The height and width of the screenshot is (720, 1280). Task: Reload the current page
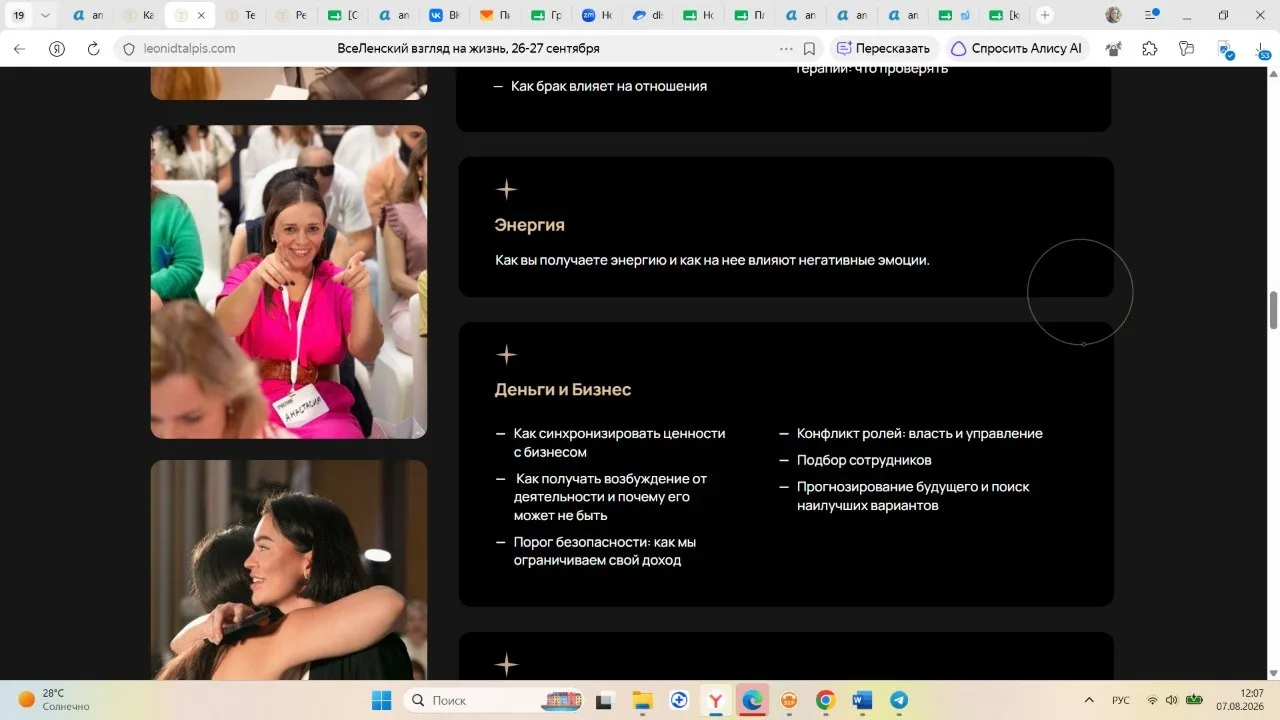(94, 48)
